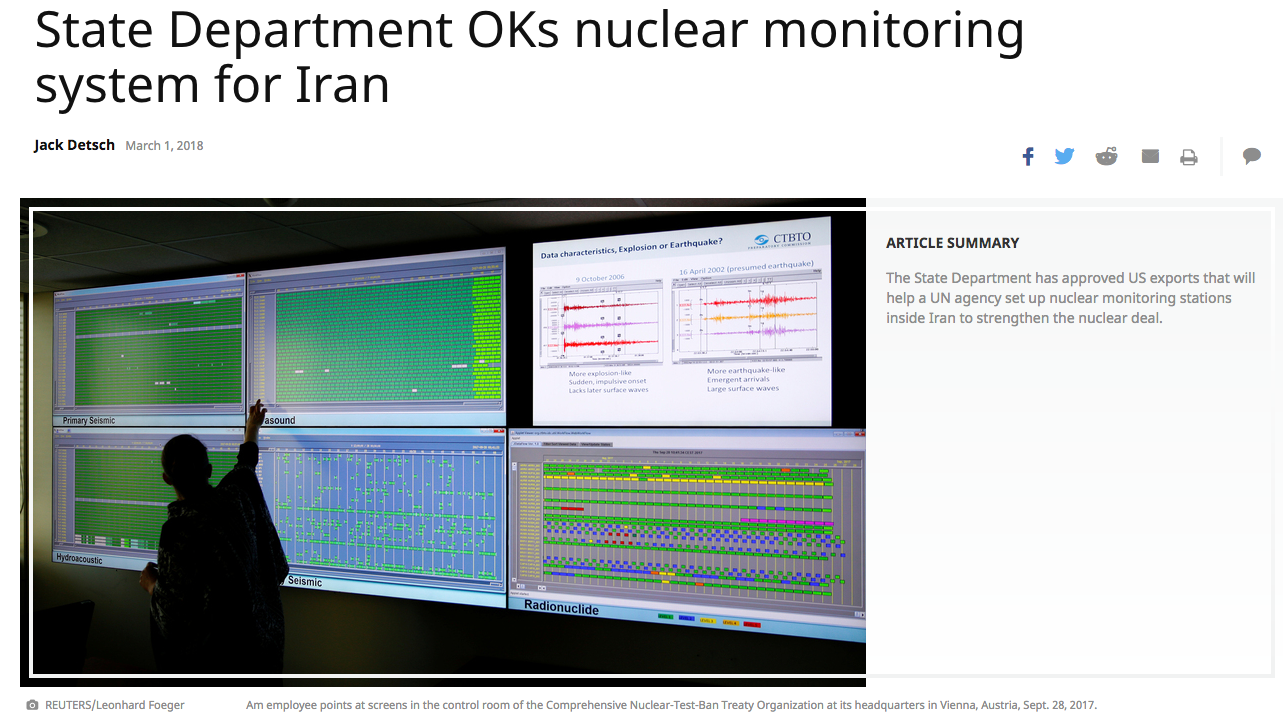Click the camera icon beside photo credit
The width and height of the screenshot is (1283, 723).
pyautogui.click(x=32, y=705)
